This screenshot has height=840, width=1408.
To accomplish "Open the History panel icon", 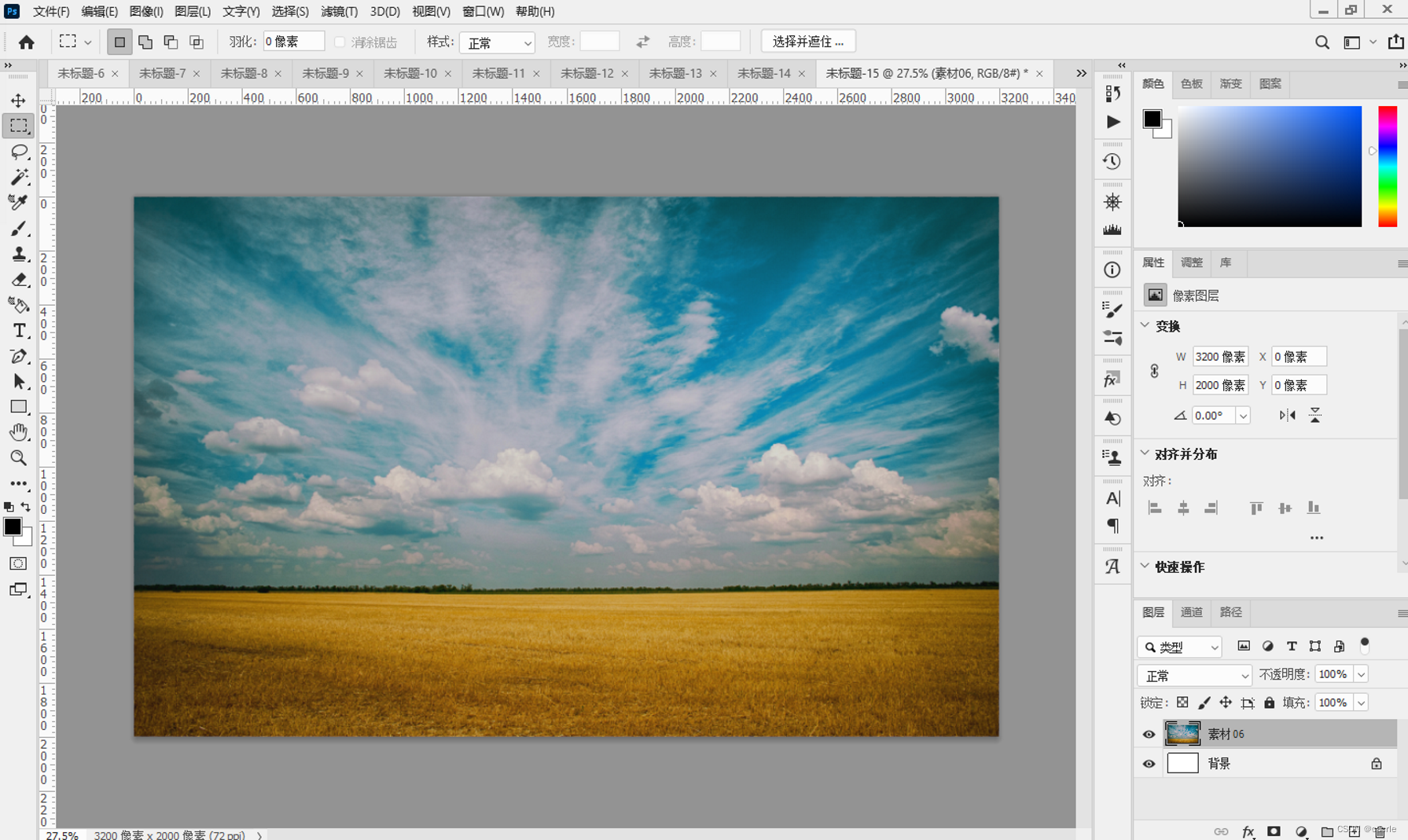I will coord(1112,161).
